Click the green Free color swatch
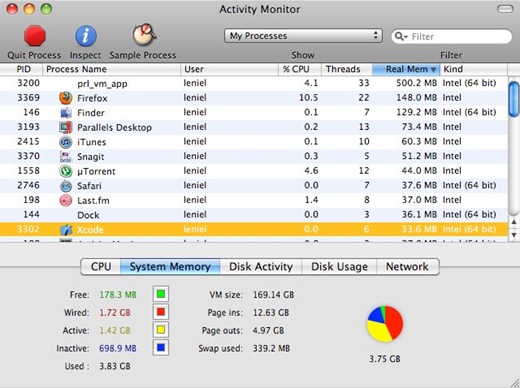 tap(161, 294)
